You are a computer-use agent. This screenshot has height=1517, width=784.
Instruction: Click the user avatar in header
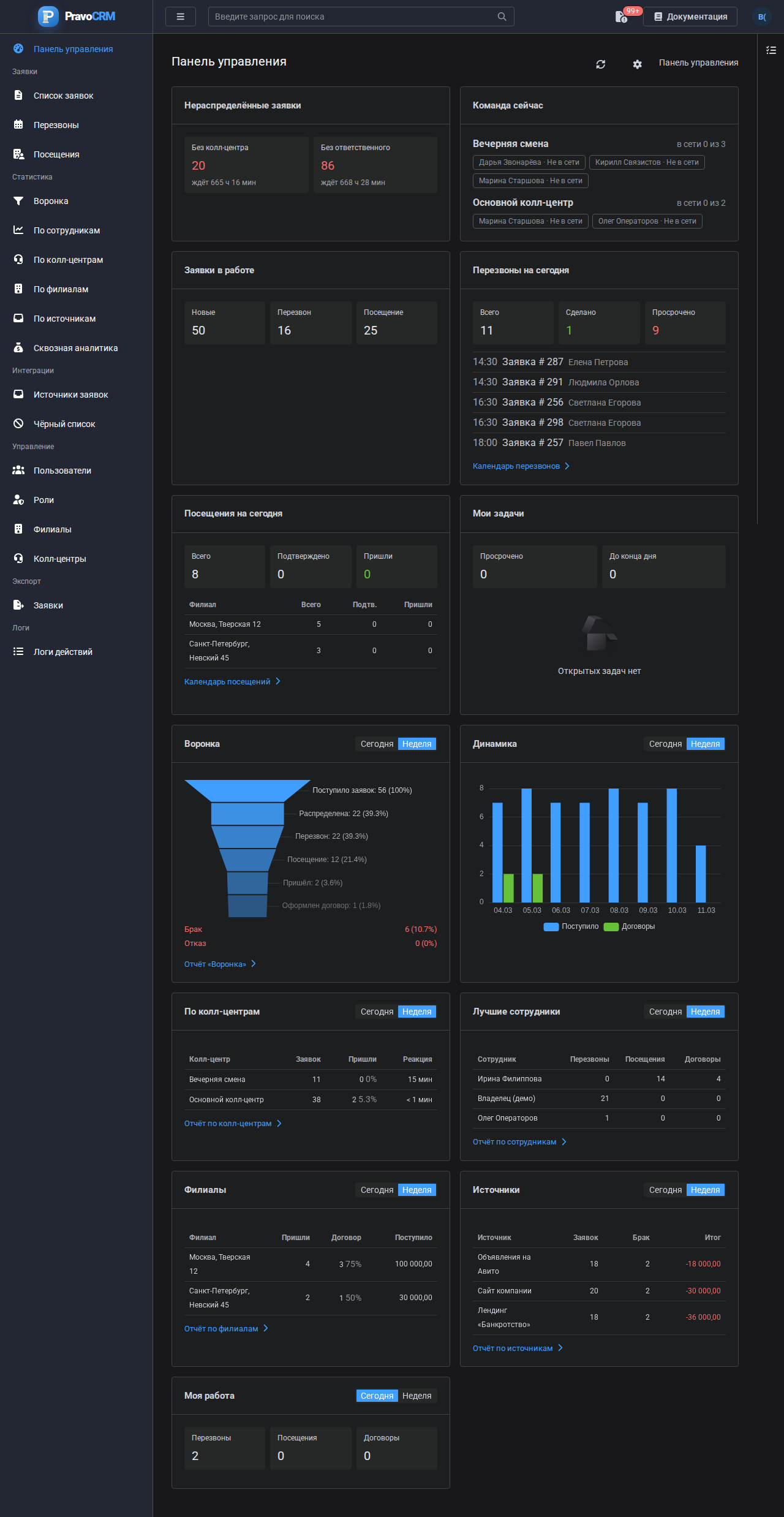tap(762, 17)
